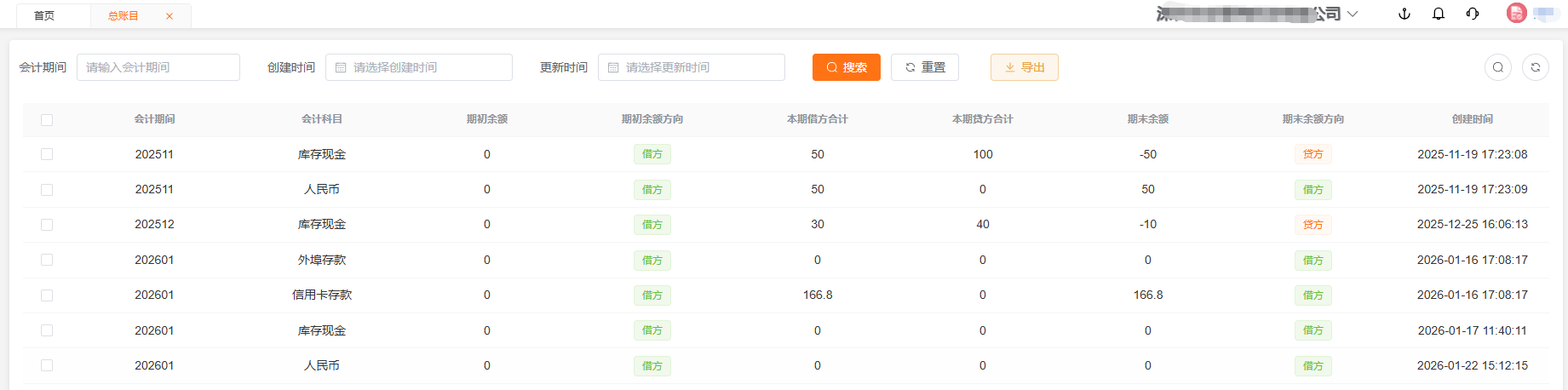
Task: Open the 创建时间 date picker
Action: coord(426,67)
